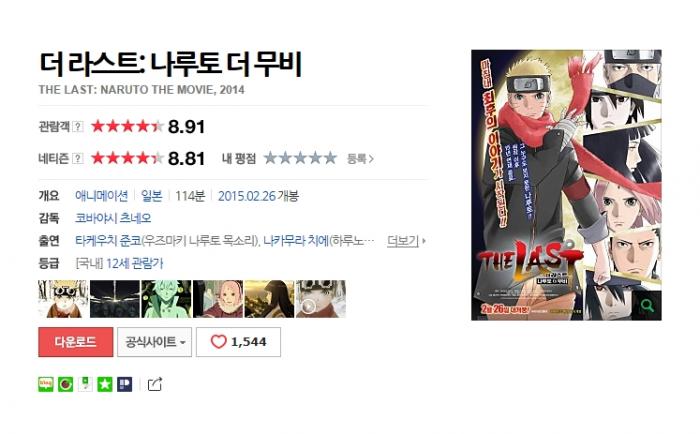Open the share arrow icon
The height and width of the screenshot is (434, 700).
coord(154,384)
